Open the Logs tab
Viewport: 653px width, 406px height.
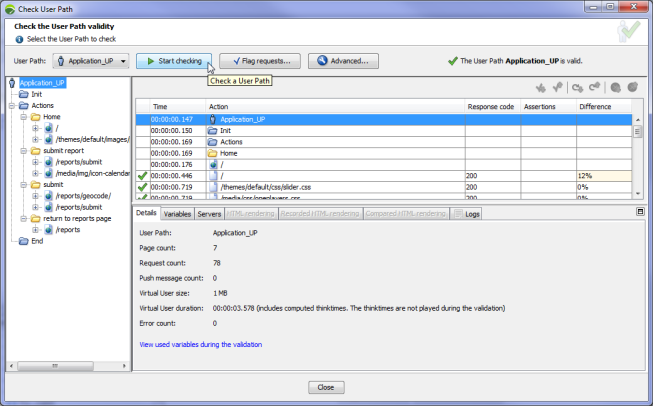click(x=467, y=213)
